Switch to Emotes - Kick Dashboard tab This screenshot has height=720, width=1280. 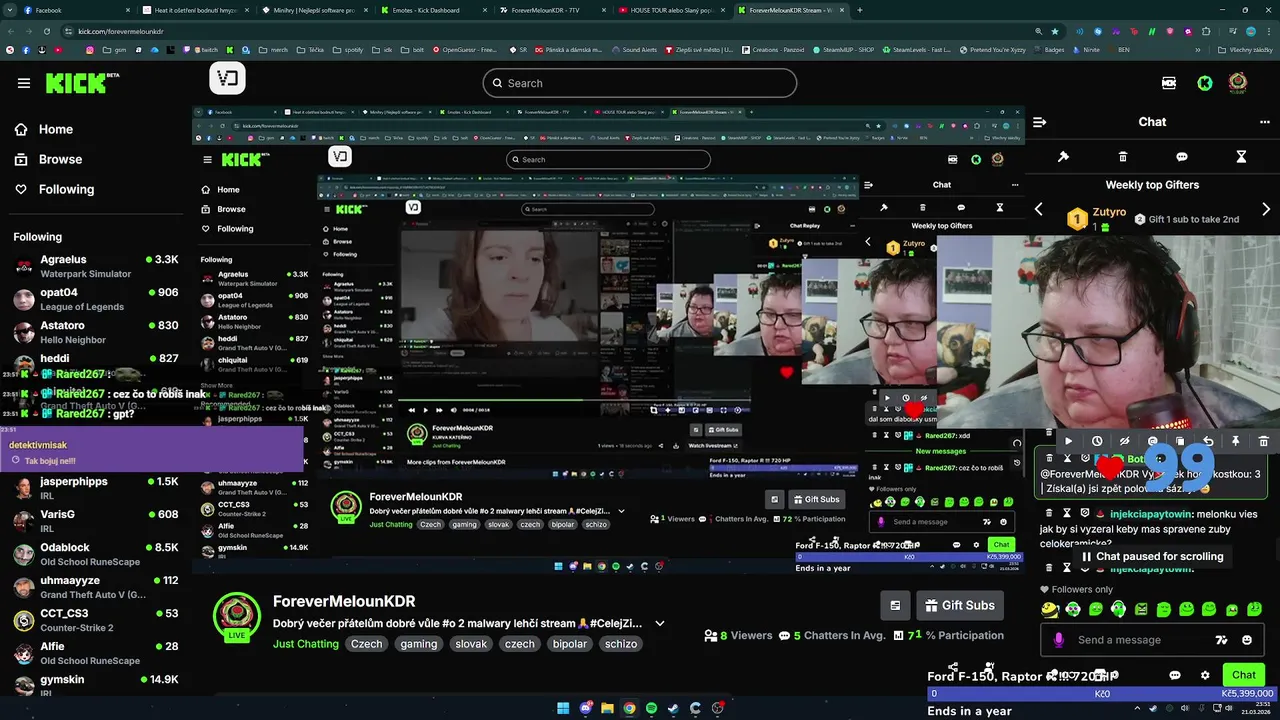[x=432, y=10]
